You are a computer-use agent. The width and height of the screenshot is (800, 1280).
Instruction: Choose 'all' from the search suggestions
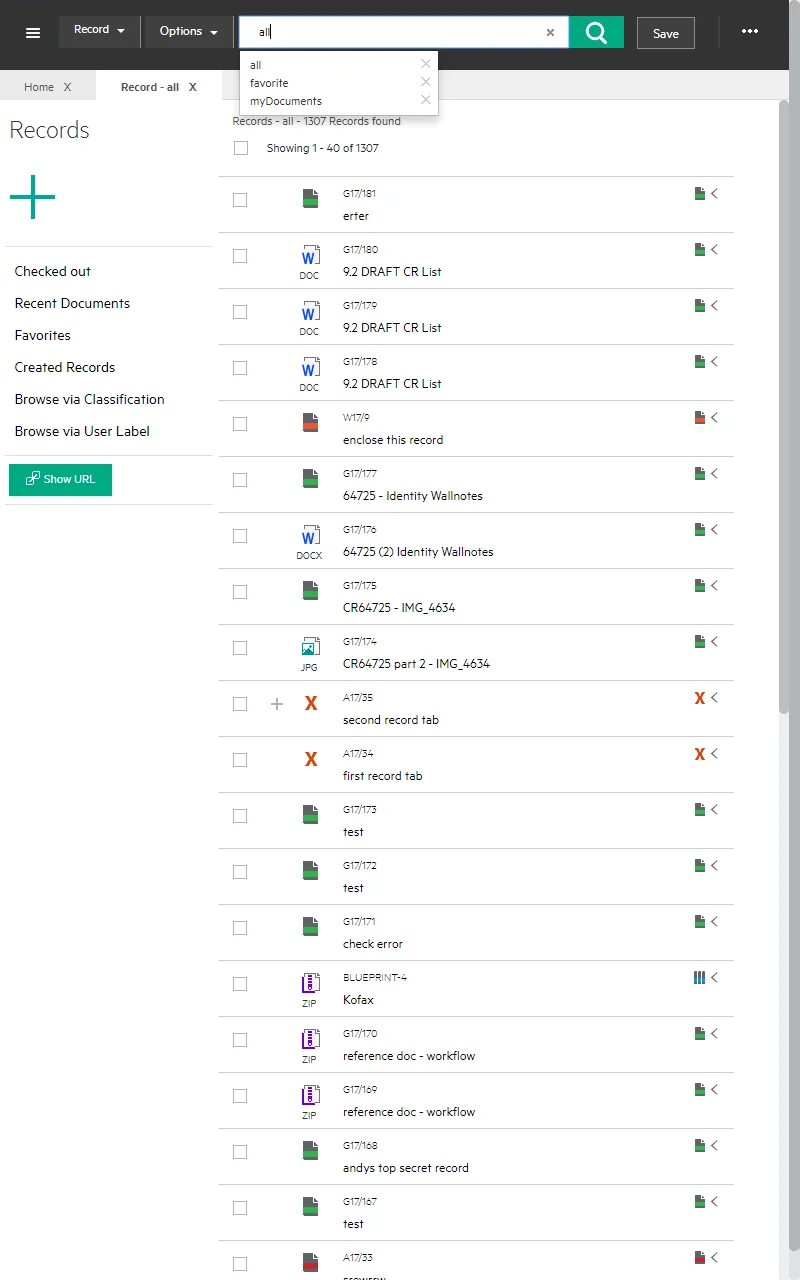click(256, 65)
